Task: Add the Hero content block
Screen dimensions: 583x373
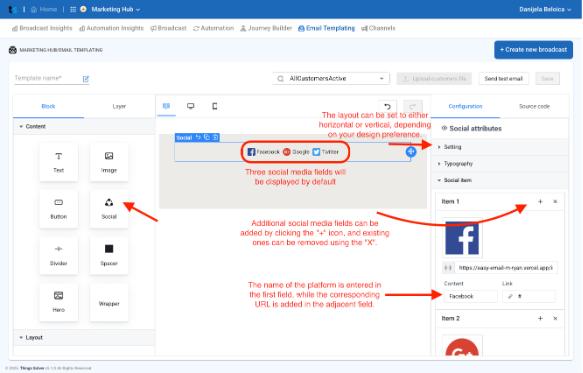Action: point(58,302)
